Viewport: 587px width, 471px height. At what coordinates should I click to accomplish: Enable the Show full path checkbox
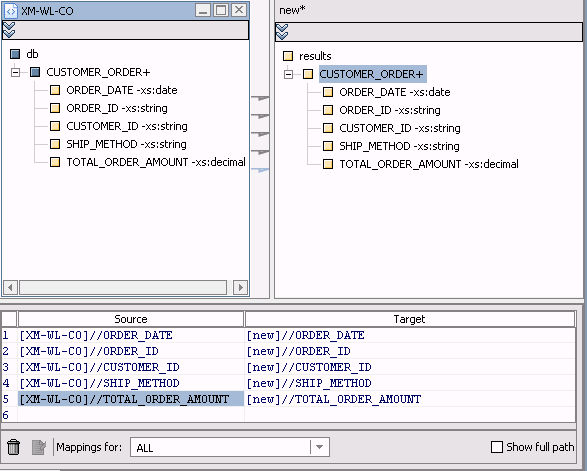(497, 447)
